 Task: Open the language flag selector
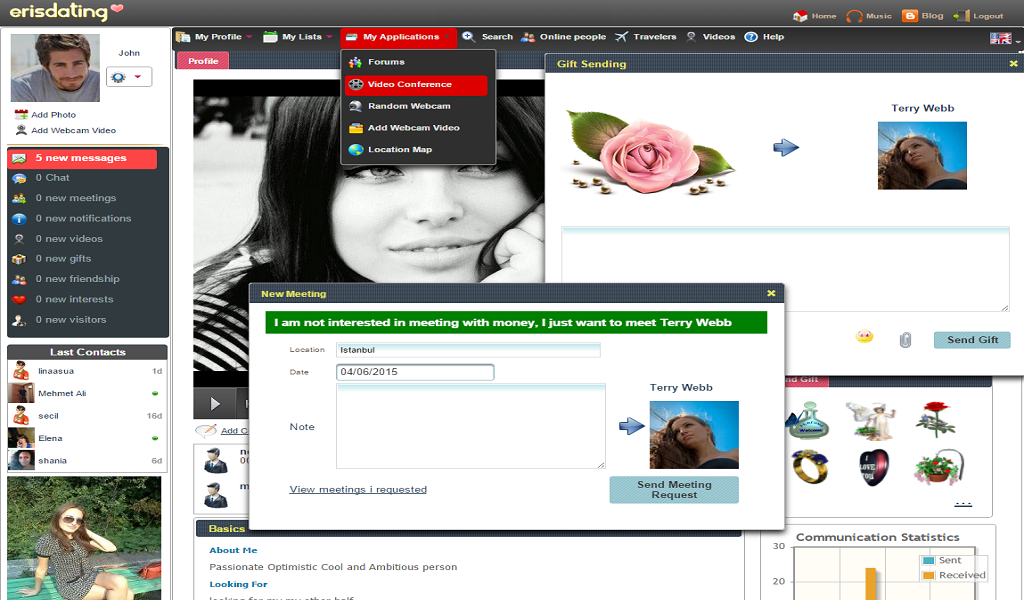click(1004, 39)
